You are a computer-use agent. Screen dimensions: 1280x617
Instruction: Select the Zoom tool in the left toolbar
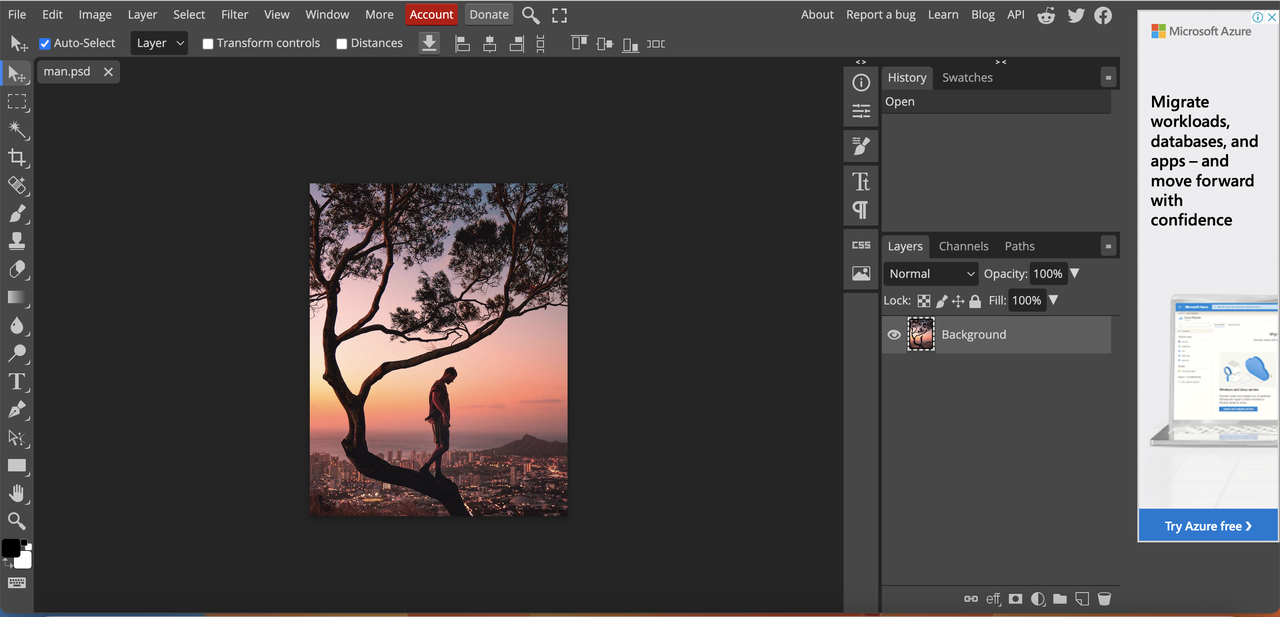click(17, 521)
